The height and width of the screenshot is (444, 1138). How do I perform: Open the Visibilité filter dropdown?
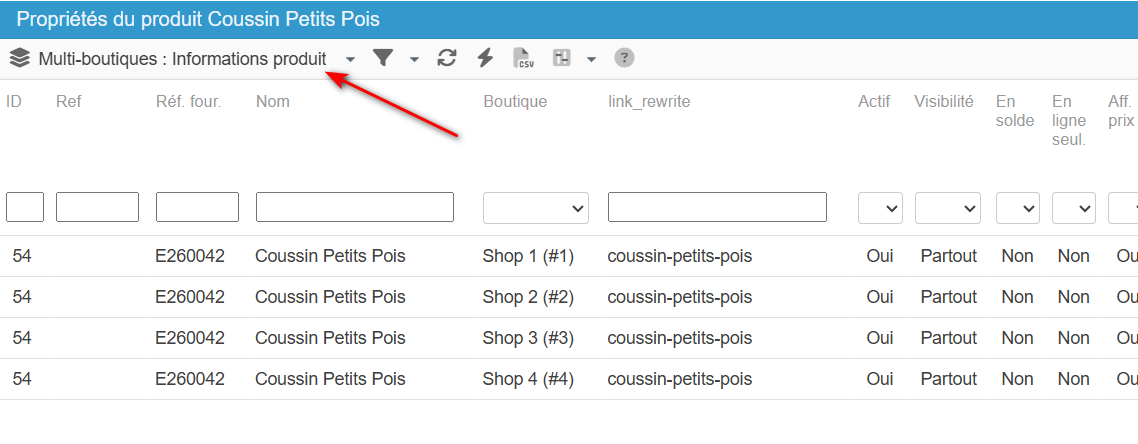pyautogui.click(x=948, y=207)
